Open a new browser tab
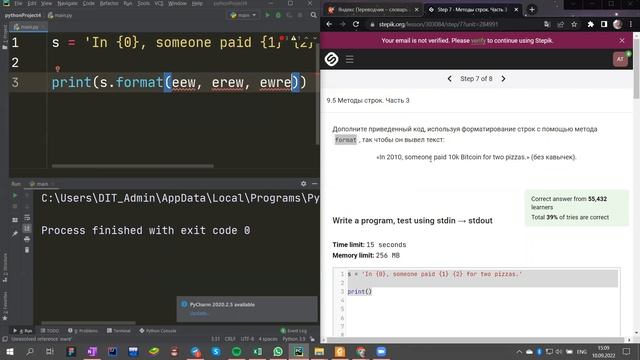Image resolution: width=640 pixels, height=360 pixels. click(x=532, y=9)
